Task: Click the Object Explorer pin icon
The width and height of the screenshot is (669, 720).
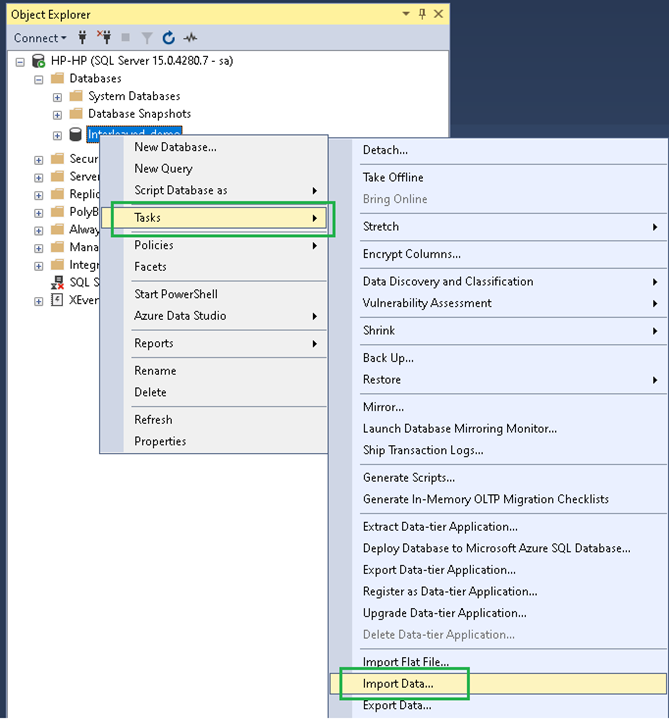Action: click(422, 14)
